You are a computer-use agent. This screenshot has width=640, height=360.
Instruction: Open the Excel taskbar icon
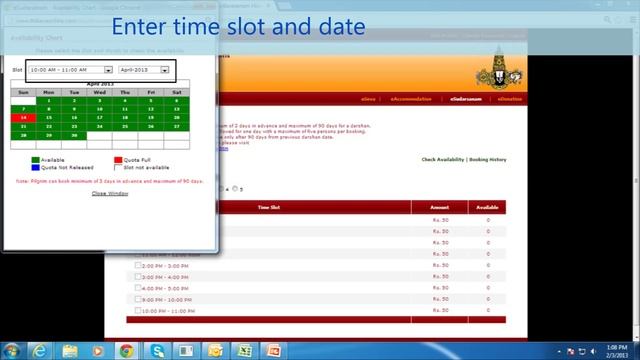[x=244, y=351]
